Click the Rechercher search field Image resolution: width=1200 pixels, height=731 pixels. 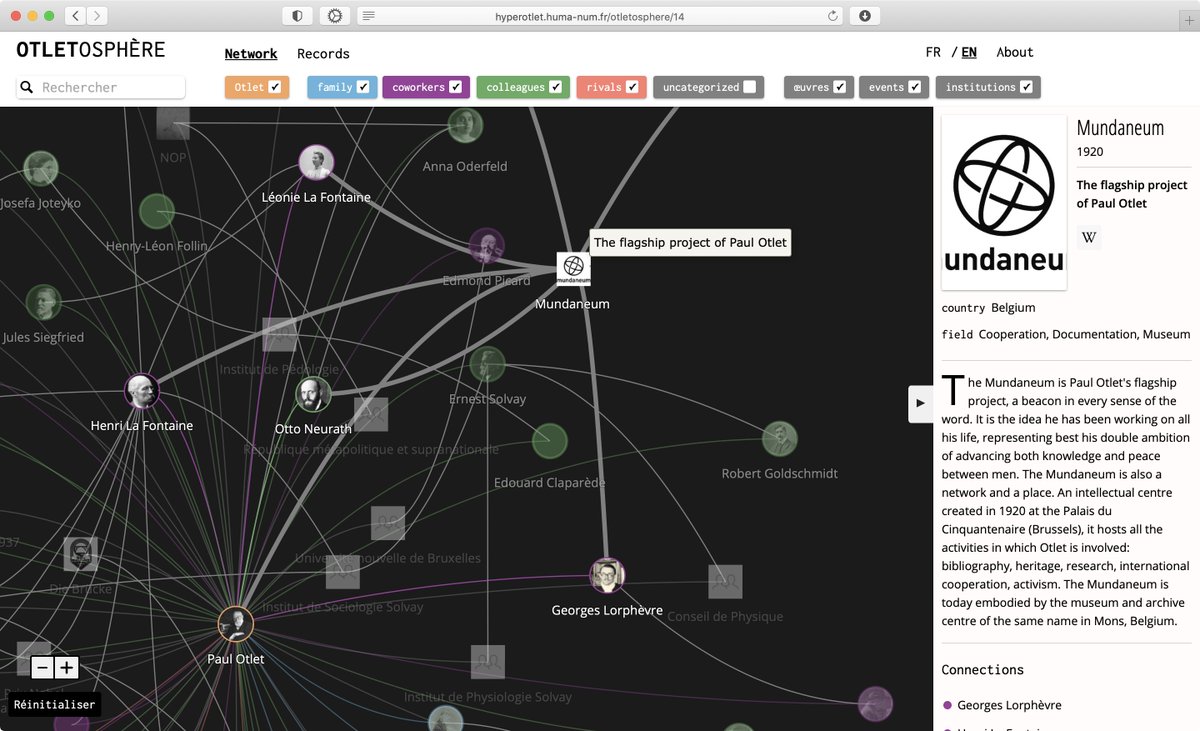click(x=101, y=87)
